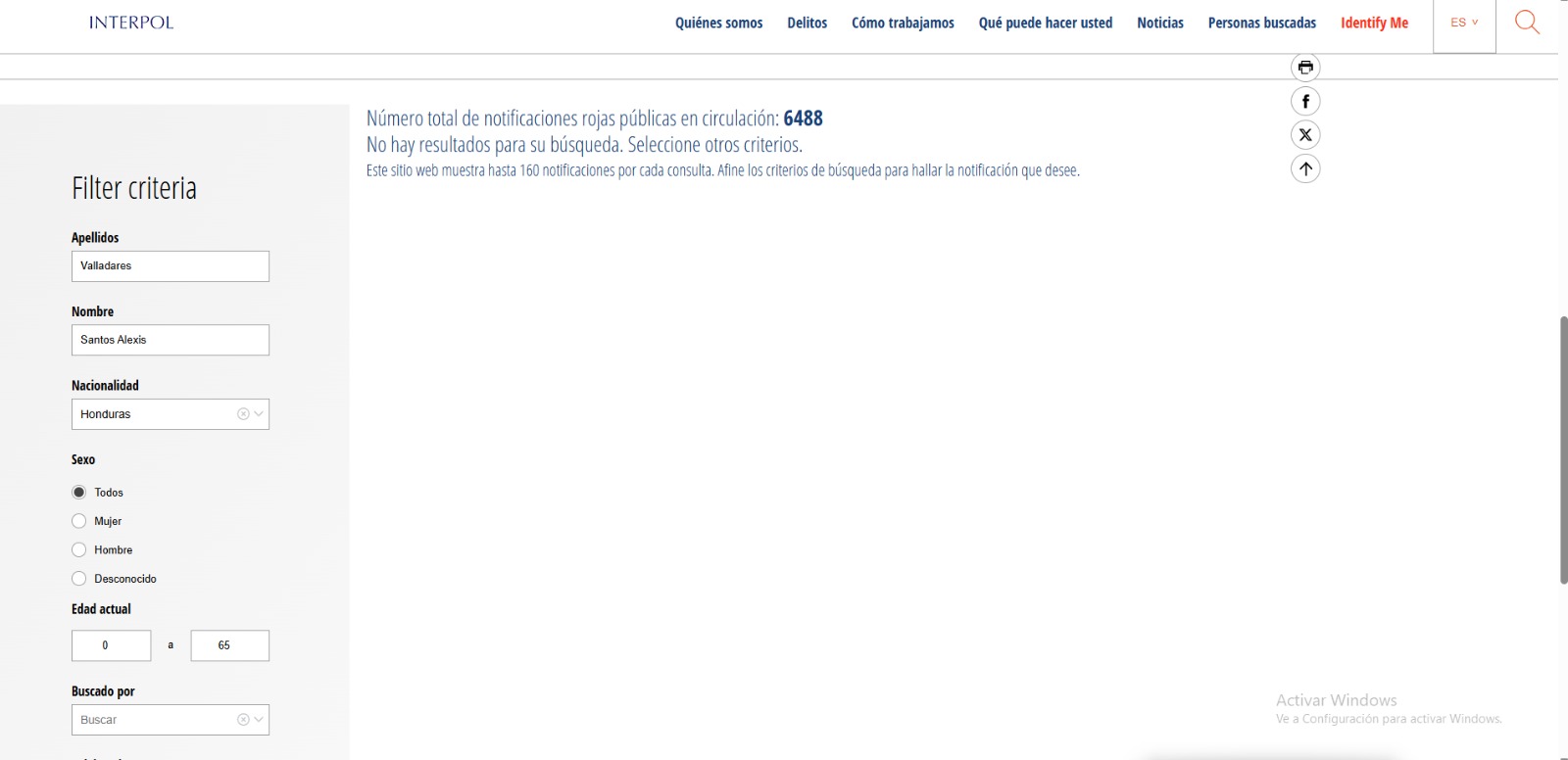This screenshot has height=760, width=1568.
Task: Click the page vertical scrollbar
Action: [1562, 450]
